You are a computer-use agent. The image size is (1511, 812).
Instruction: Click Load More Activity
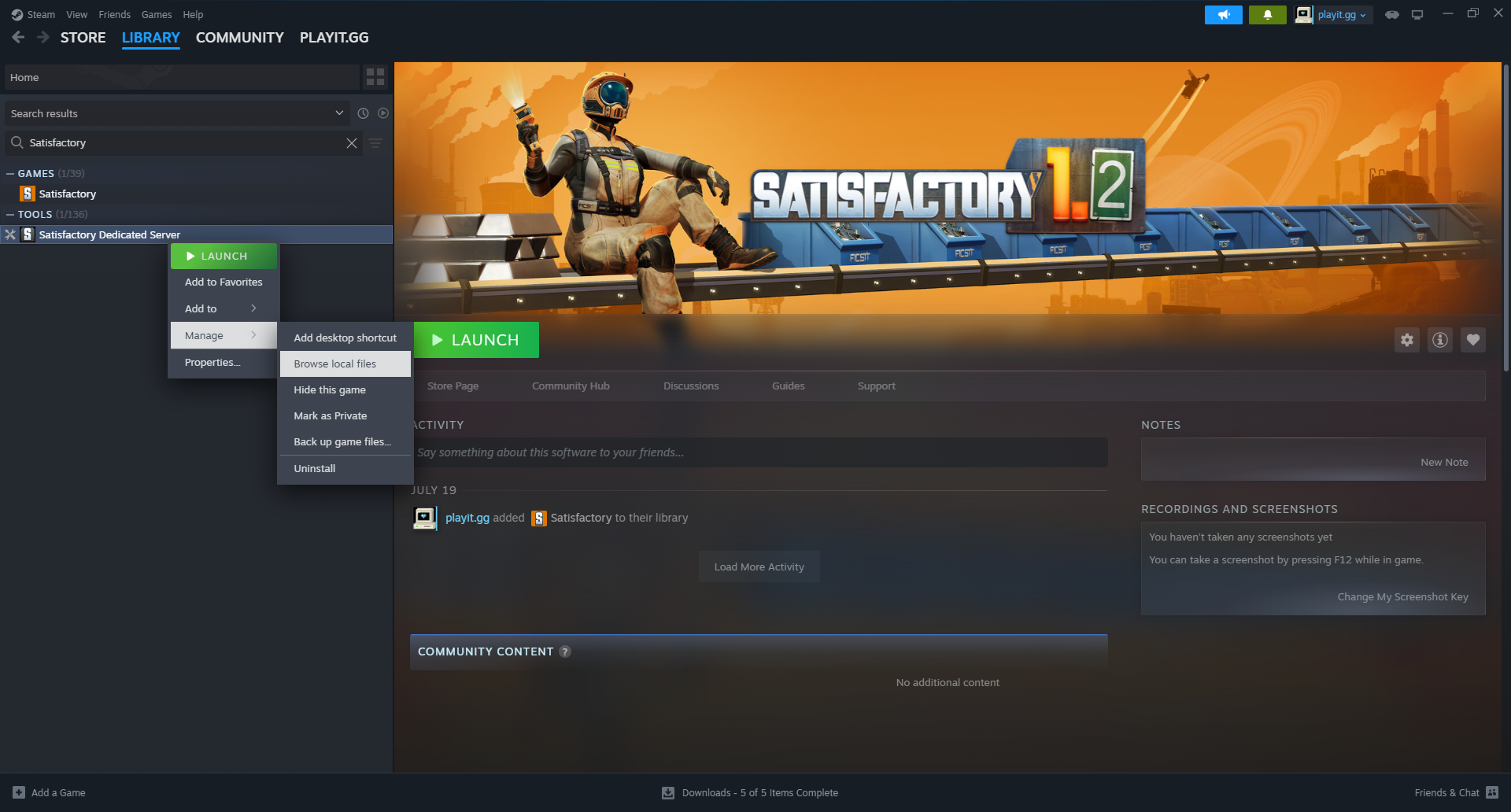coord(759,567)
